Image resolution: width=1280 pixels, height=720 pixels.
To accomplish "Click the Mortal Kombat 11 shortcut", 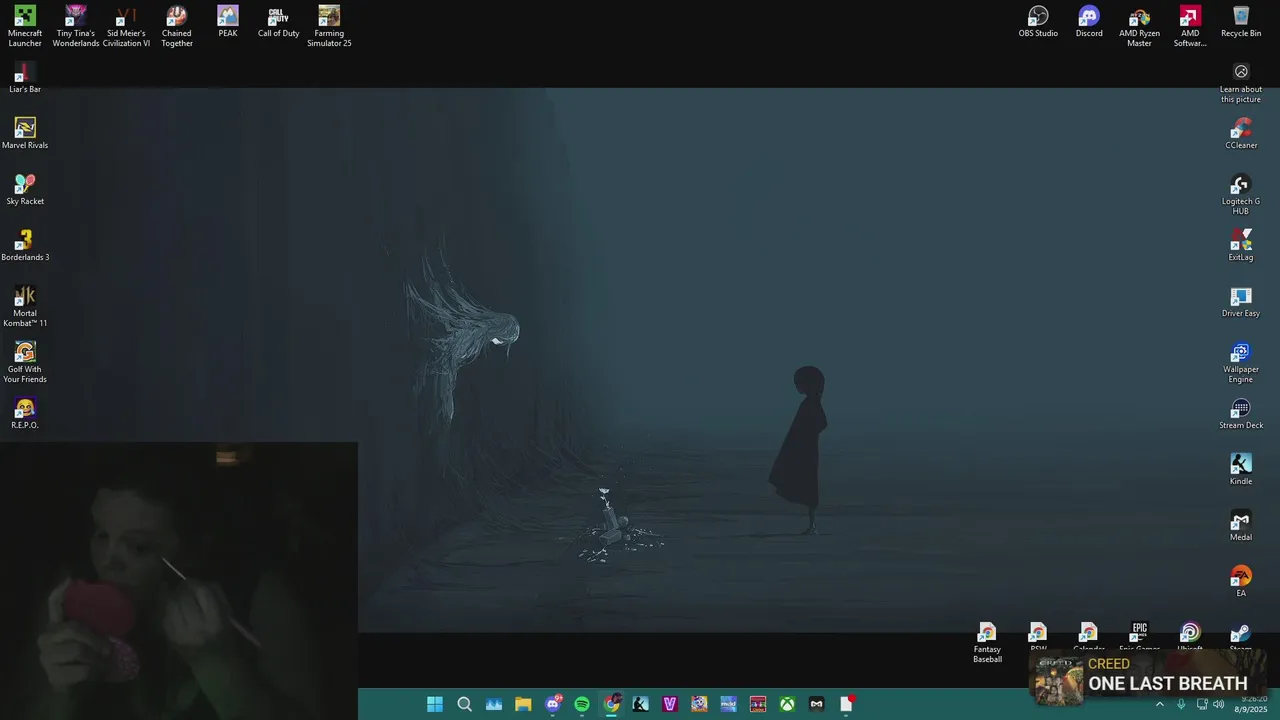I will tap(25, 306).
